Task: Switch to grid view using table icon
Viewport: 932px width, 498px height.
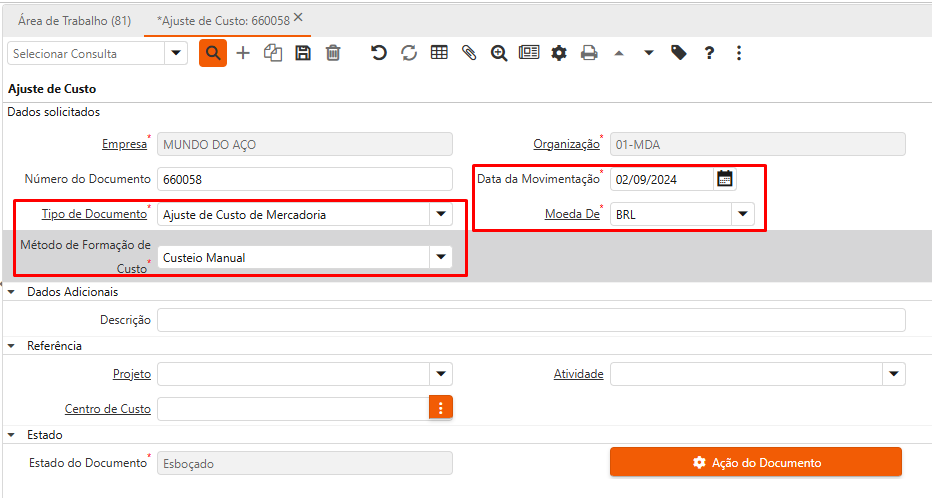Action: pos(439,53)
